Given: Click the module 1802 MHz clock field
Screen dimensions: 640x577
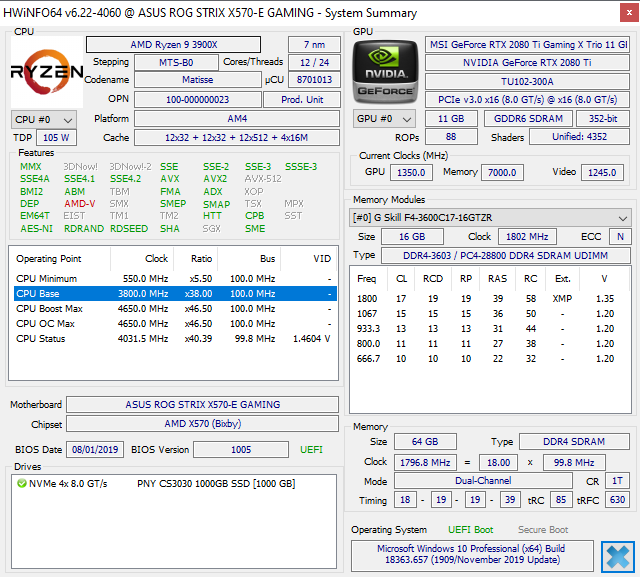Looking at the screenshot, I should (527, 237).
